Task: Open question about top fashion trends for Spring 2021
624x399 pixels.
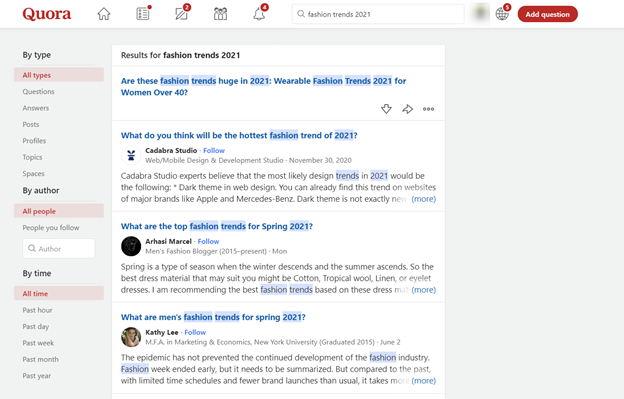Action: pos(217,226)
